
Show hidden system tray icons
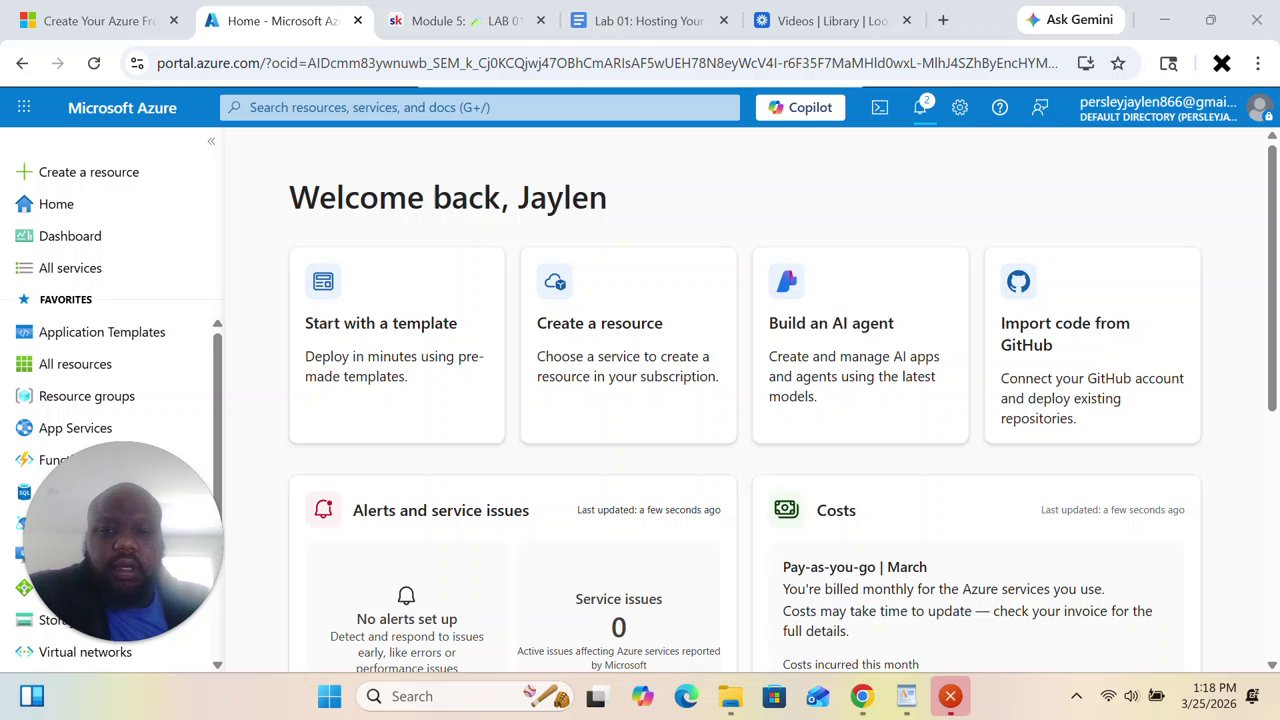click(1076, 696)
